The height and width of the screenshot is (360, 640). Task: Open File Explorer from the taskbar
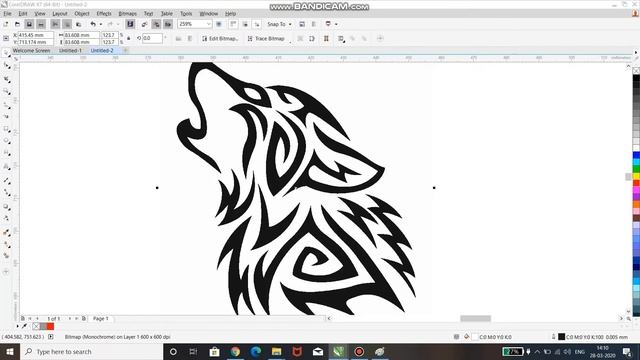pyautogui.click(x=276, y=351)
